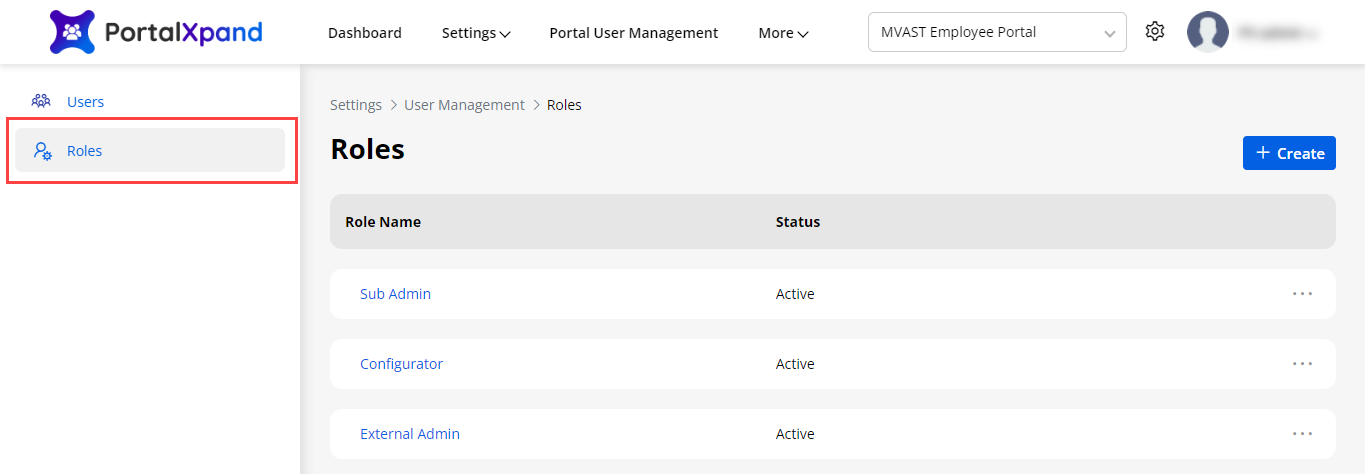Open the three-dot menu for External Admin
Viewport: 1365px width, 474px height.
click(1301, 434)
